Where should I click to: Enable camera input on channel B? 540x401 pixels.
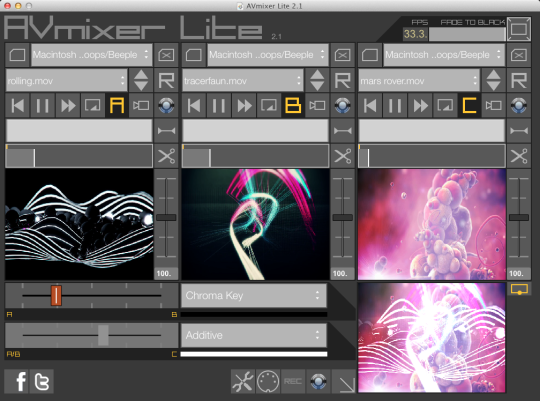click(317, 105)
